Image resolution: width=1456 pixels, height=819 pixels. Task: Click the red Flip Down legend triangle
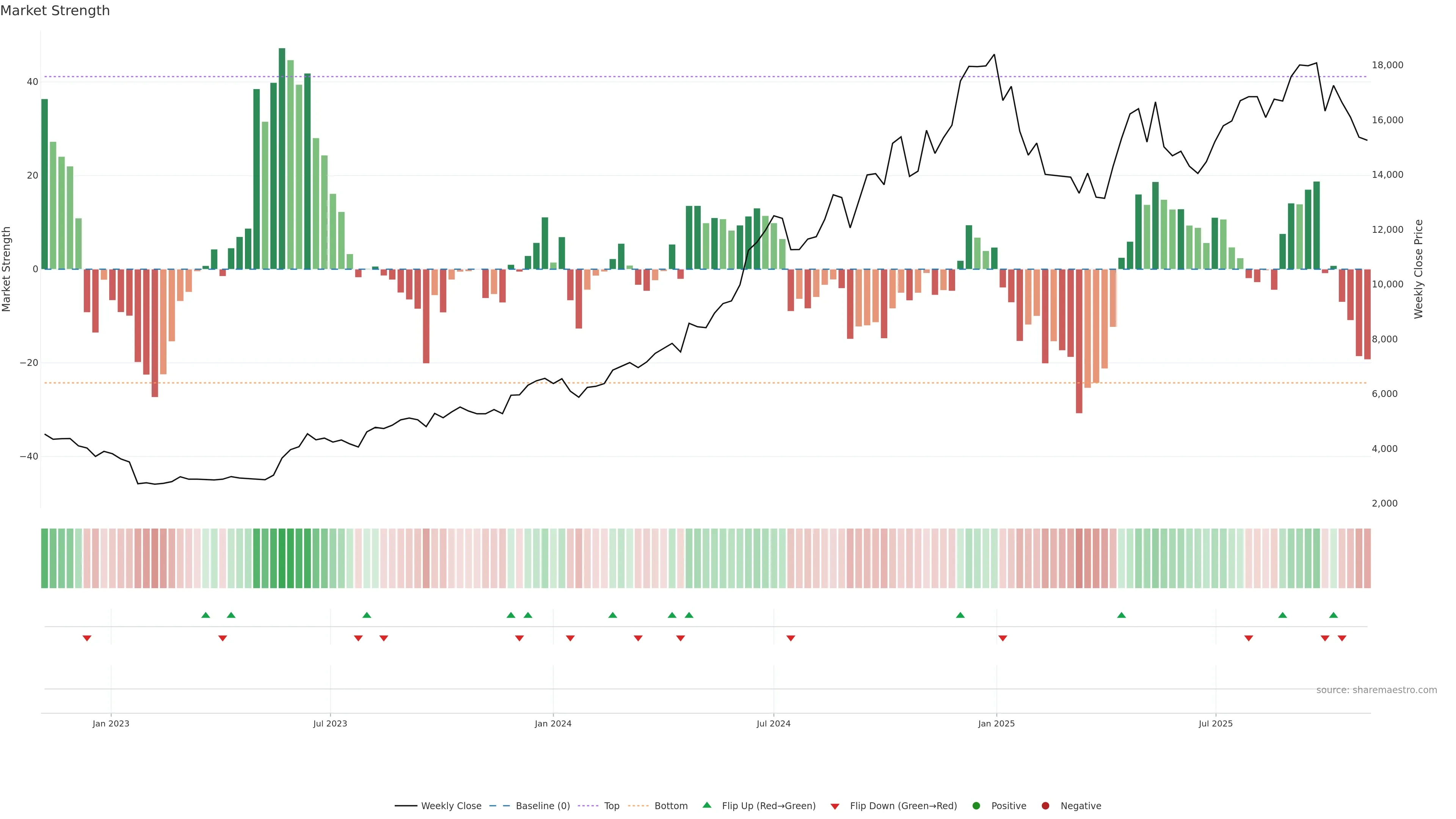[x=835, y=806]
